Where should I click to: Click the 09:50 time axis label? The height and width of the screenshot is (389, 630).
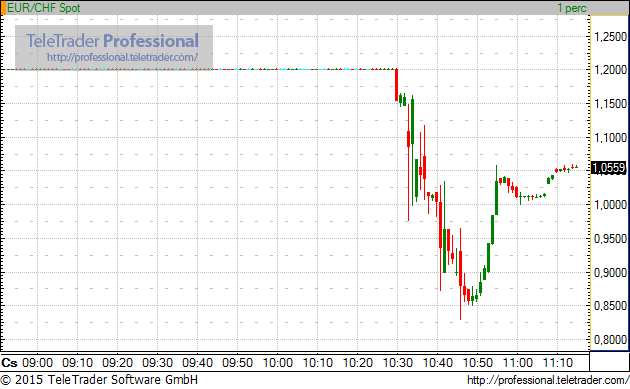(x=237, y=363)
